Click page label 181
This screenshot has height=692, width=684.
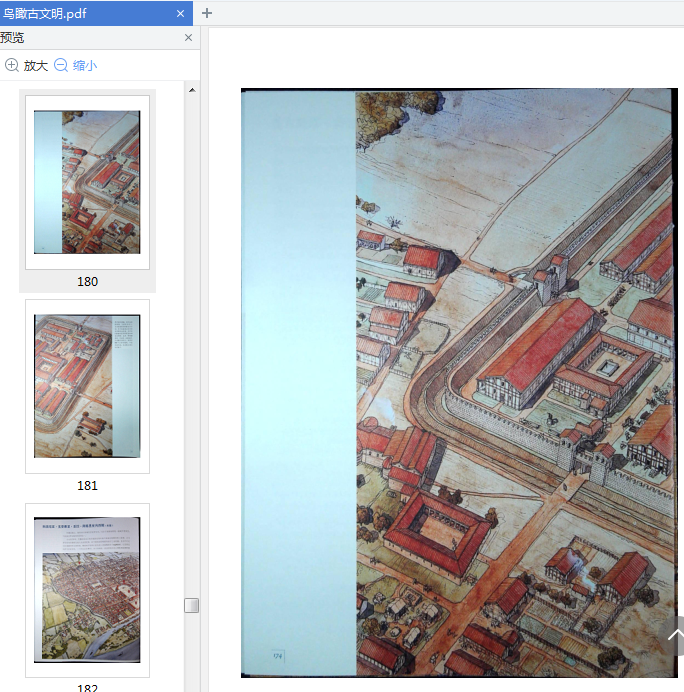87,485
